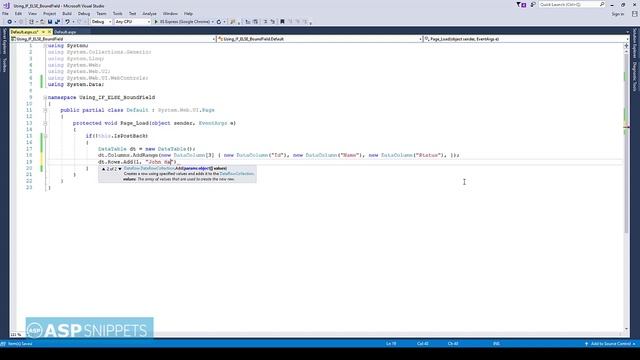Open the View menu
This screenshot has width=640, height=360.
[32, 13]
